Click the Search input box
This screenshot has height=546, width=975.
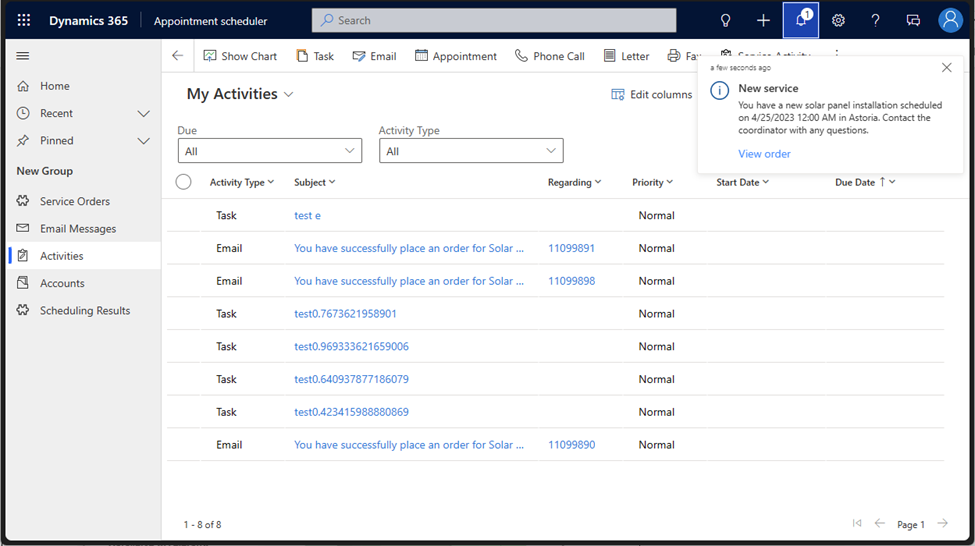(494, 20)
